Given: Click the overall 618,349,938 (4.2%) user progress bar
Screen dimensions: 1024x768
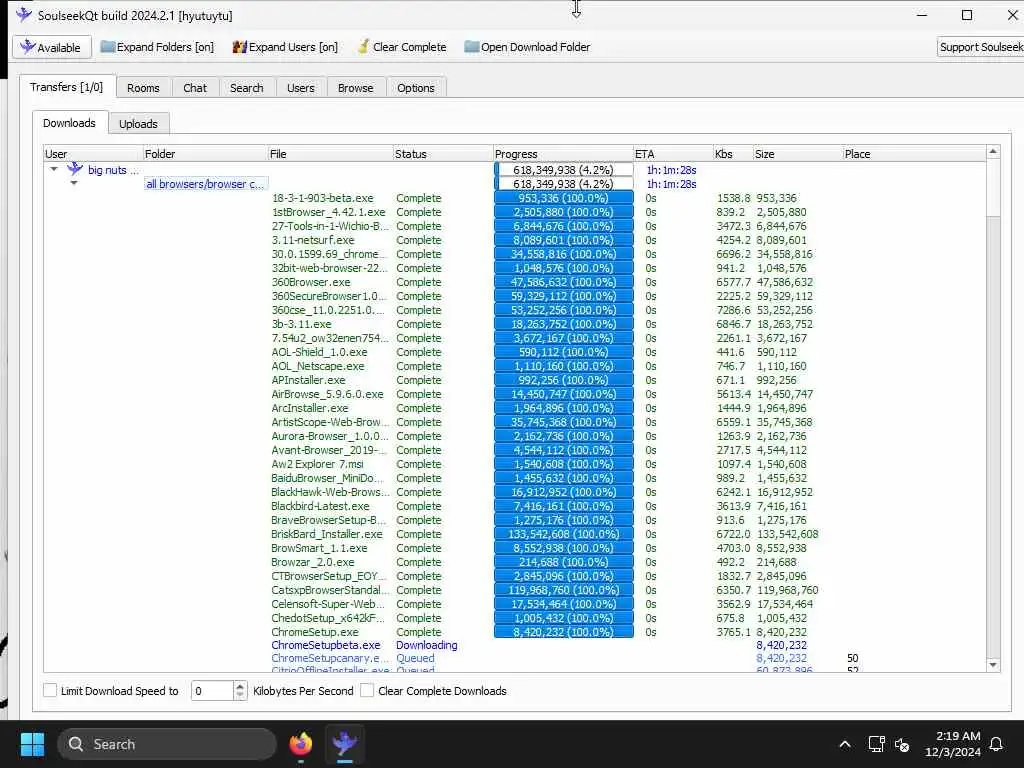Looking at the screenshot, I should click(x=564, y=170).
